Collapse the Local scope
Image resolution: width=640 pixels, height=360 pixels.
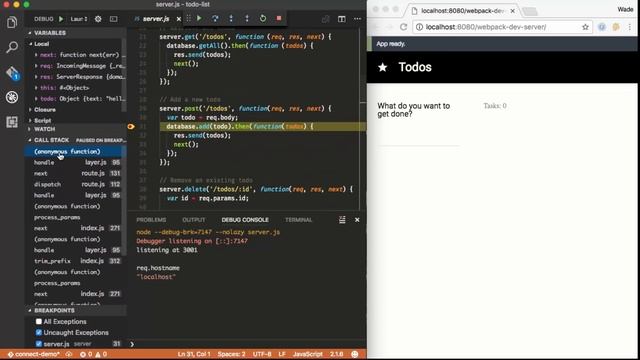[41, 44]
